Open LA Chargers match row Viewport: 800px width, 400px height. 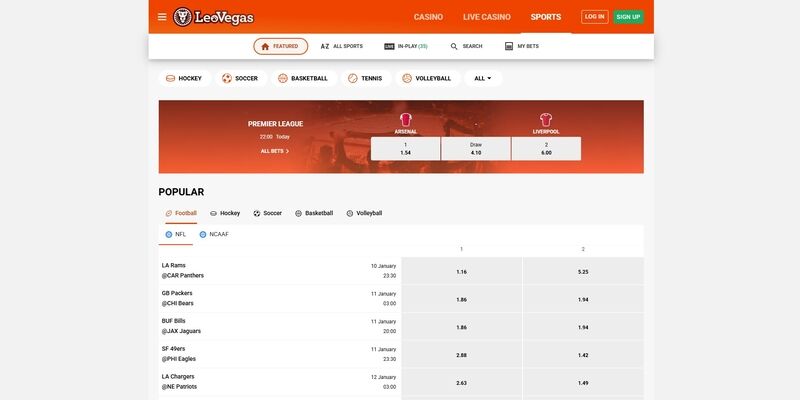[280, 382]
